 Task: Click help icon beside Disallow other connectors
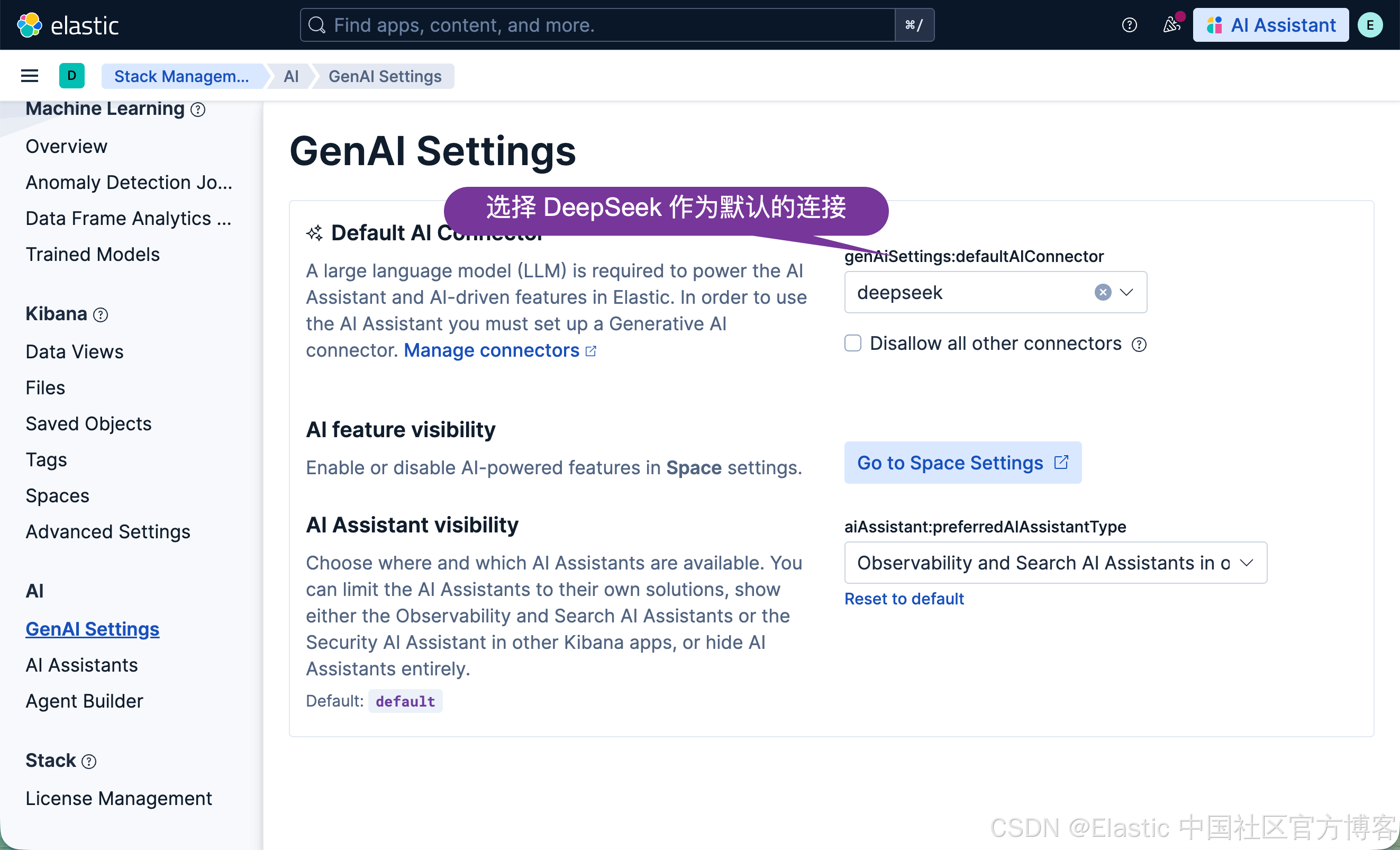tap(1139, 345)
